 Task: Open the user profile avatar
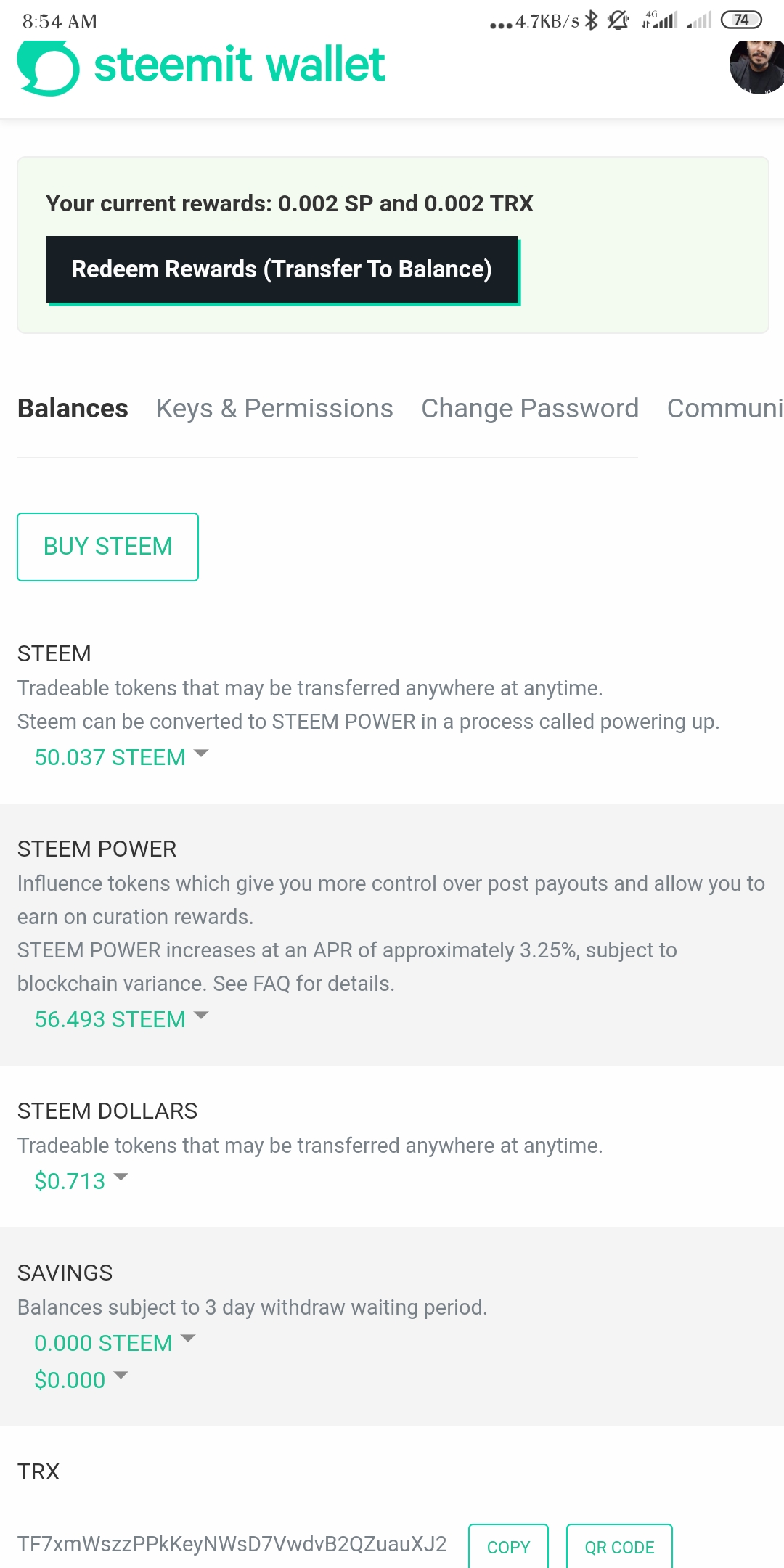756,68
